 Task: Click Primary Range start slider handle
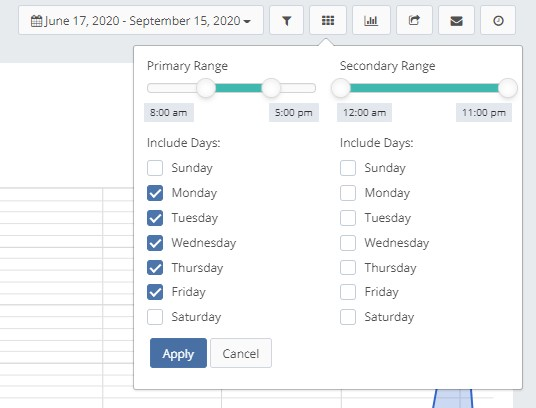(x=206, y=88)
